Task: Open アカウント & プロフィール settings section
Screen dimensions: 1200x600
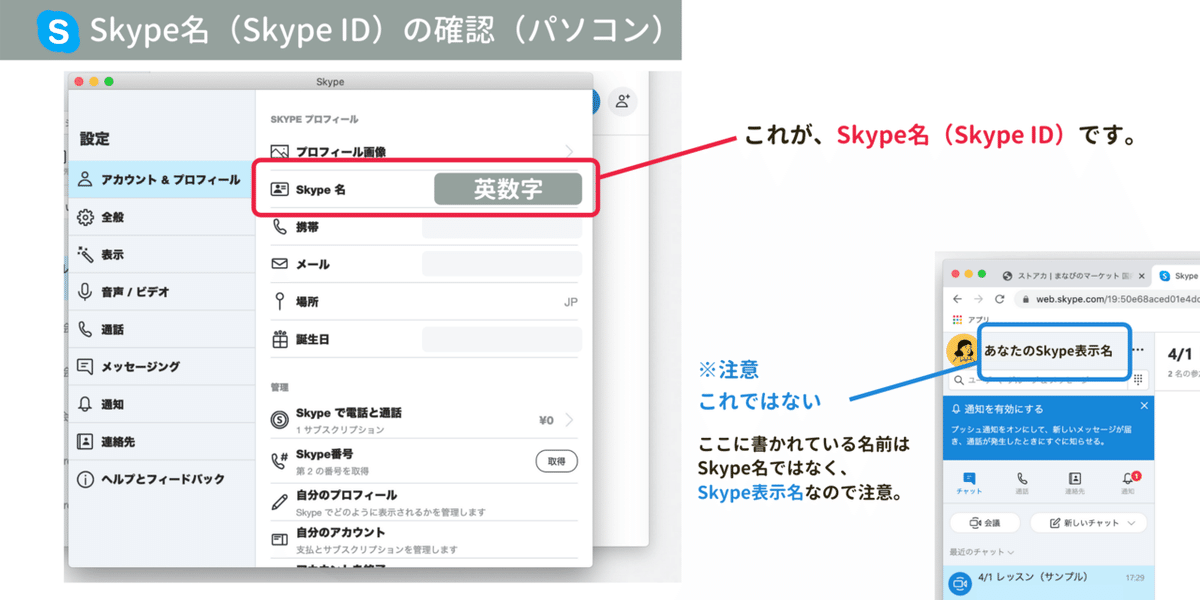Action: pyautogui.click(x=161, y=180)
